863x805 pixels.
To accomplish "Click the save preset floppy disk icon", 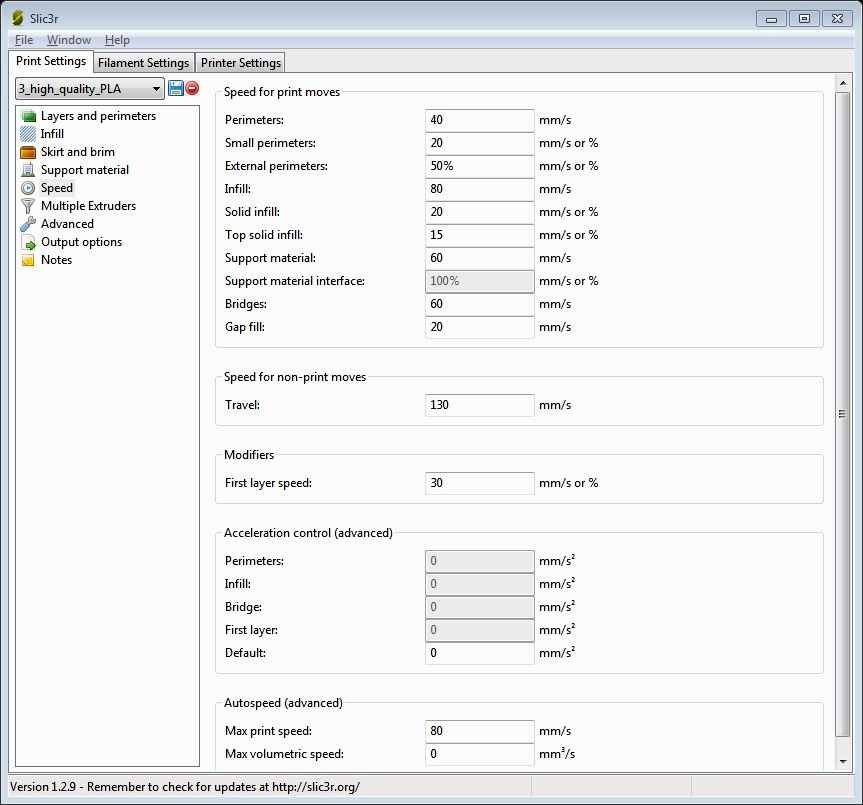I will coord(176,89).
